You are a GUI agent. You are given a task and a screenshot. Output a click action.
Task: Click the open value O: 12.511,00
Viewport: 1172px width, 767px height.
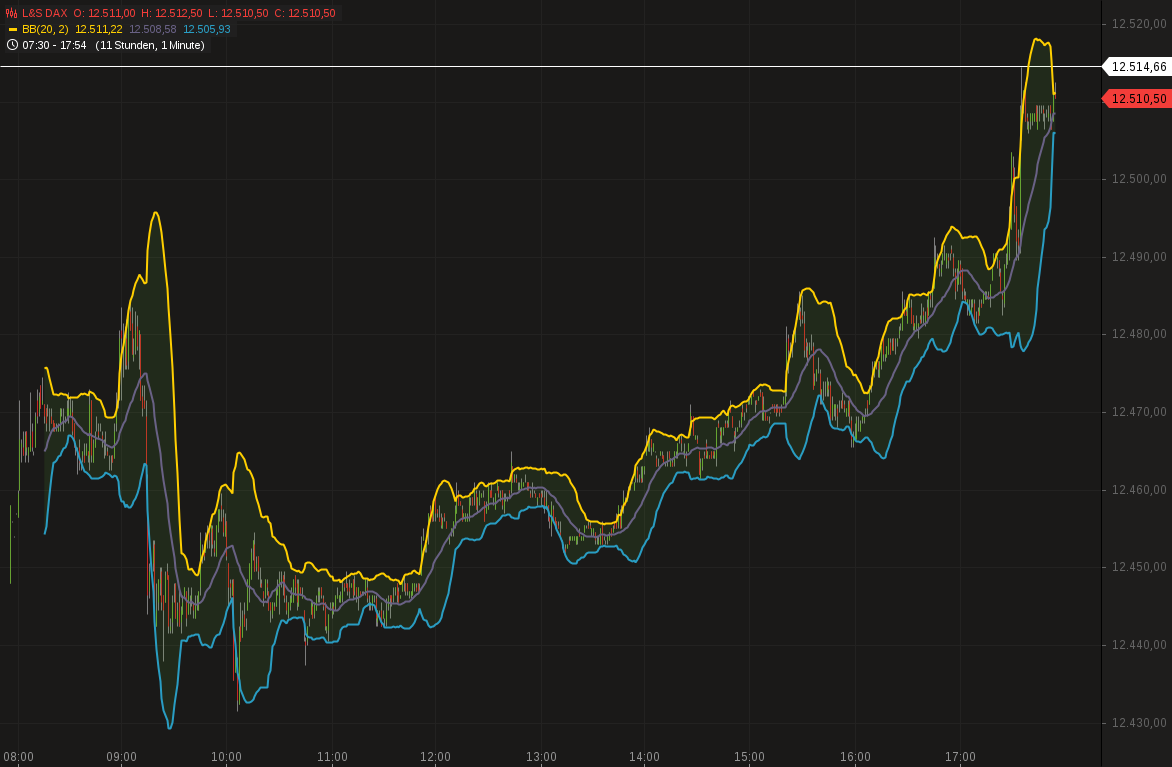pos(104,13)
